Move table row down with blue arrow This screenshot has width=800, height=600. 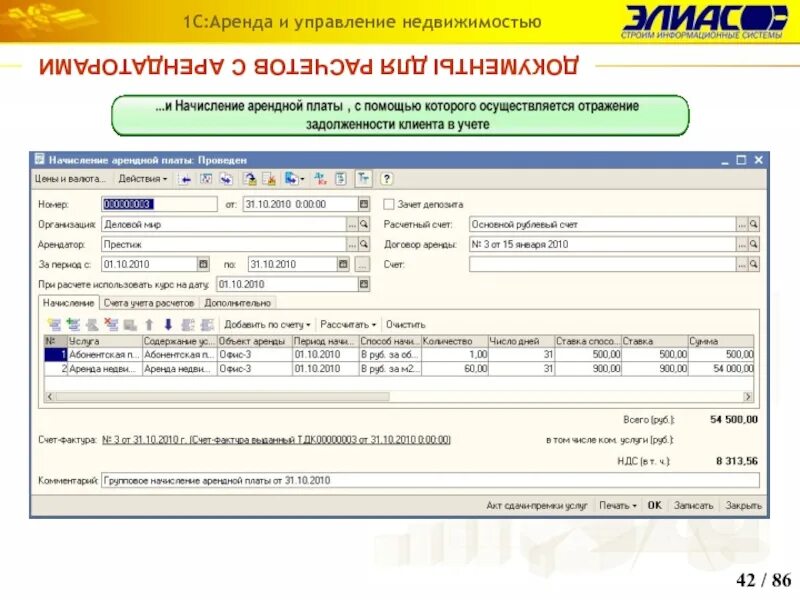[168, 324]
